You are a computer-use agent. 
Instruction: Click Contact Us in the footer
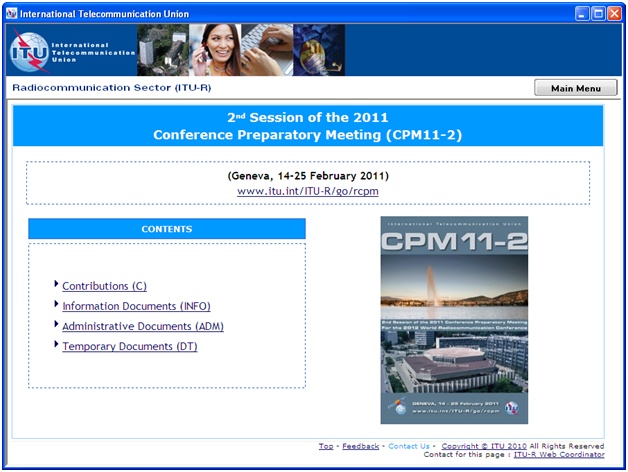(408, 446)
